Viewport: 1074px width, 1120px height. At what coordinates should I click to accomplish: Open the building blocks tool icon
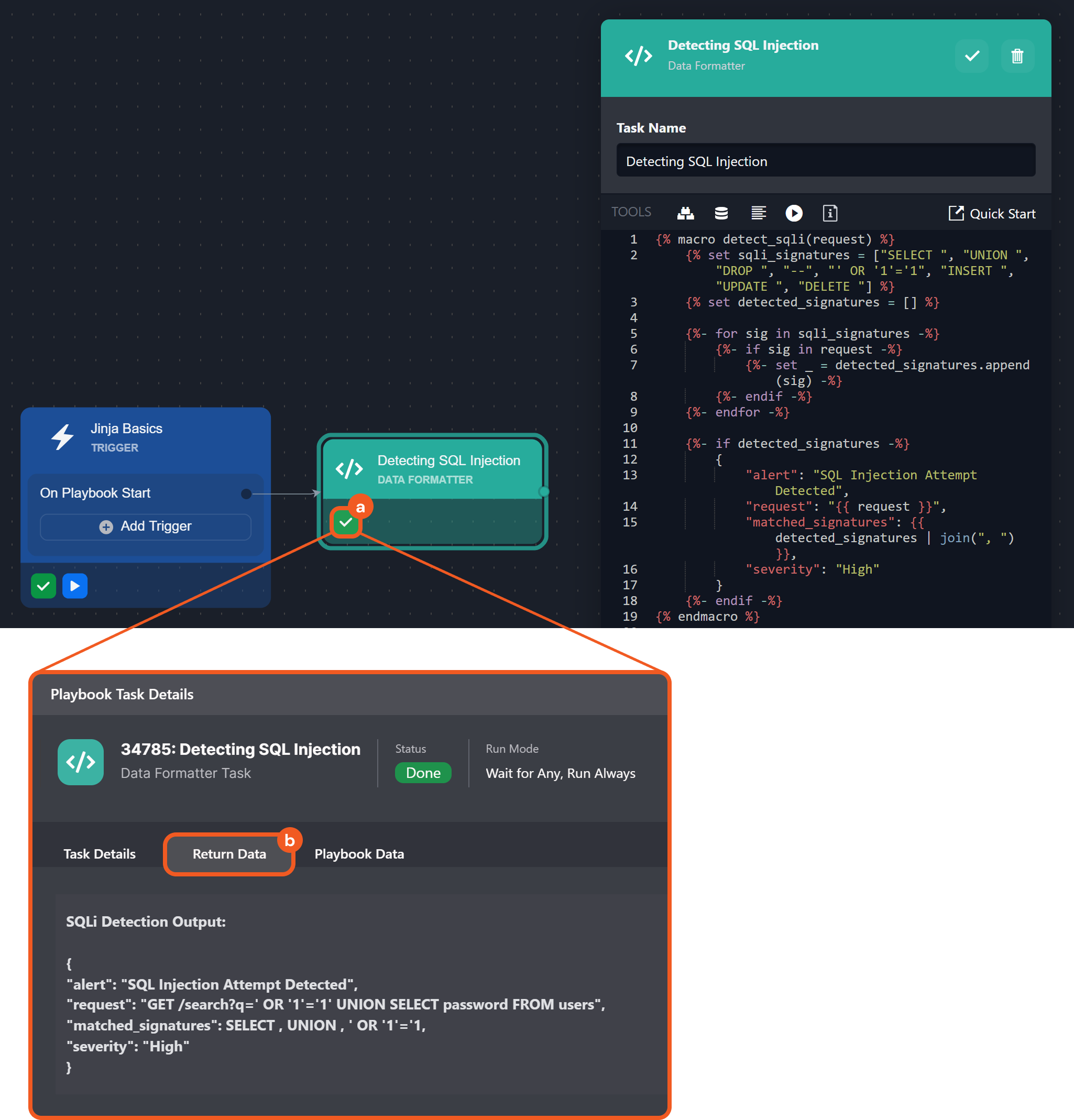[x=685, y=213]
